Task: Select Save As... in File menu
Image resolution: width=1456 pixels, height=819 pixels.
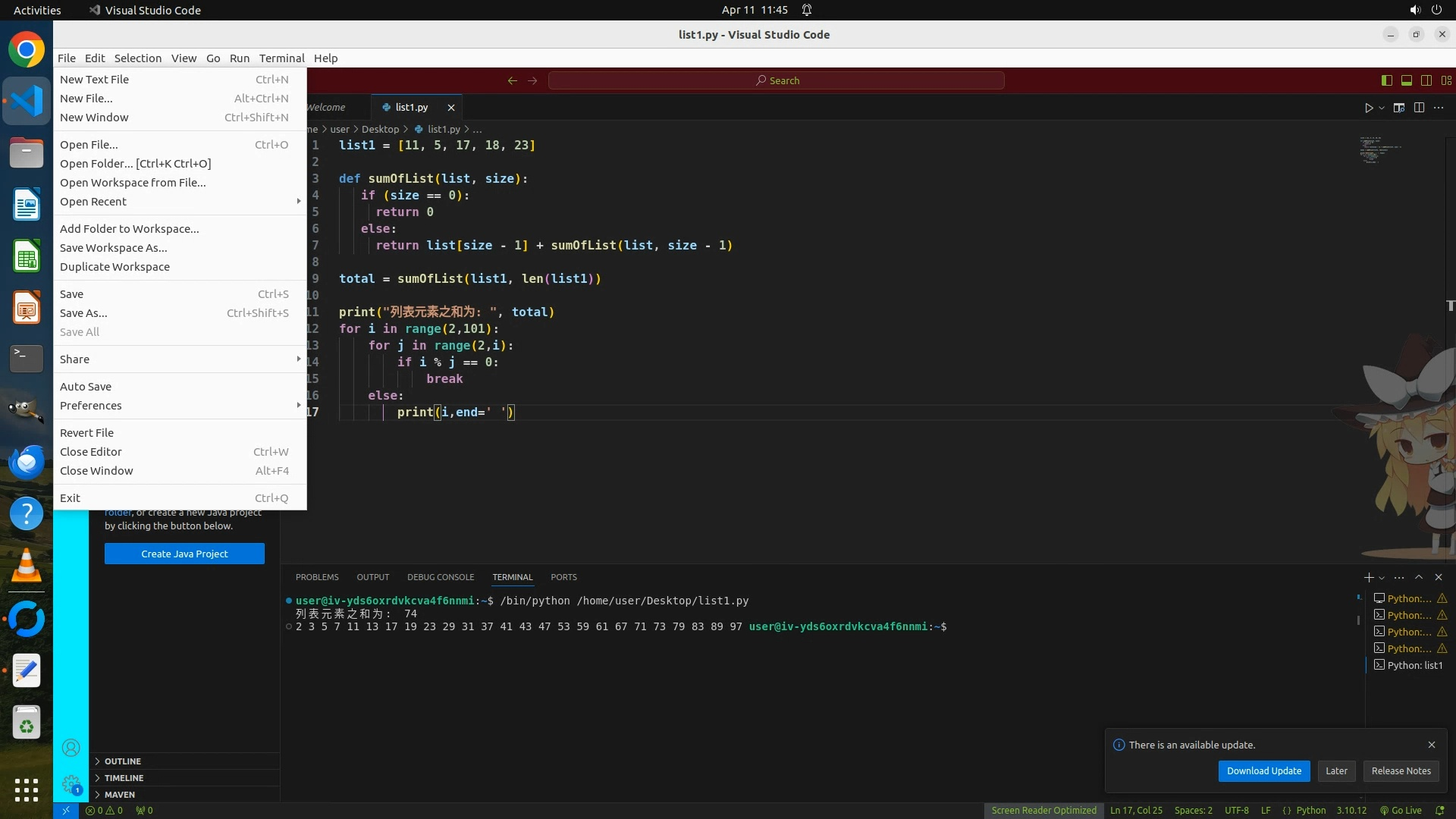Action: point(83,313)
